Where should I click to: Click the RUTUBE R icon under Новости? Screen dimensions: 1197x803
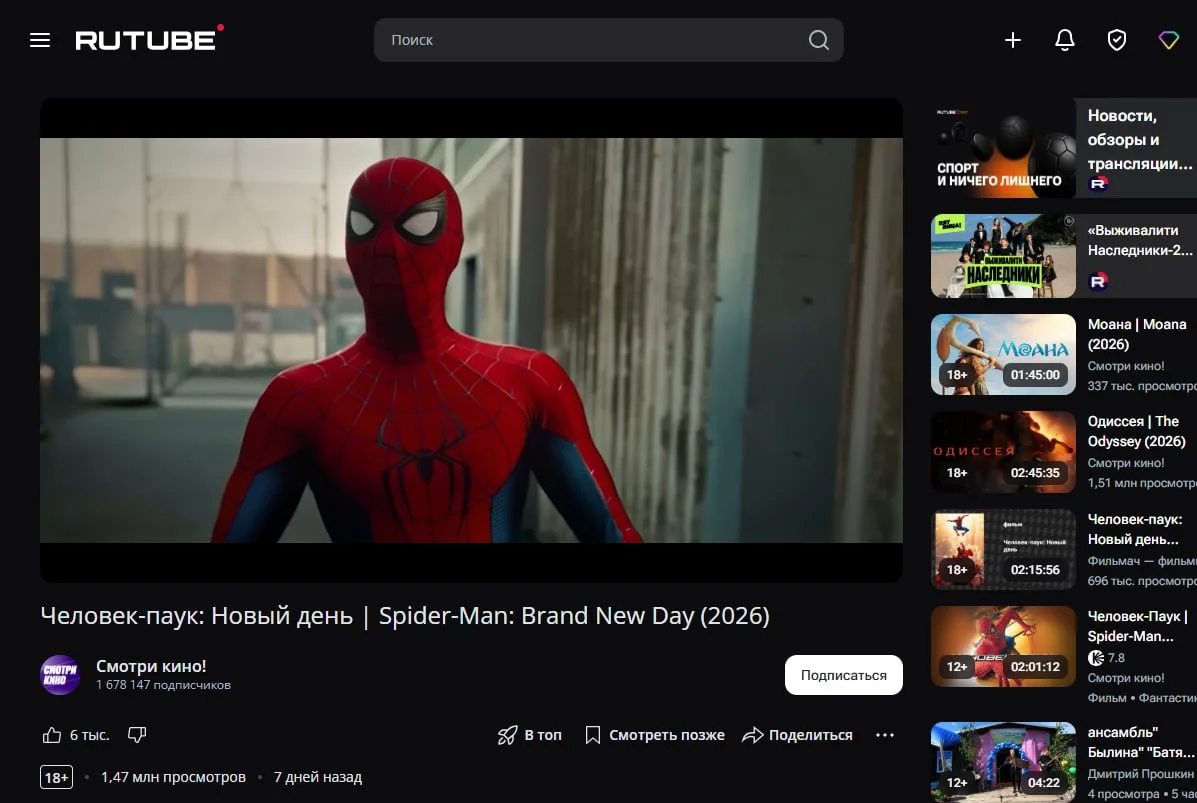1098,183
